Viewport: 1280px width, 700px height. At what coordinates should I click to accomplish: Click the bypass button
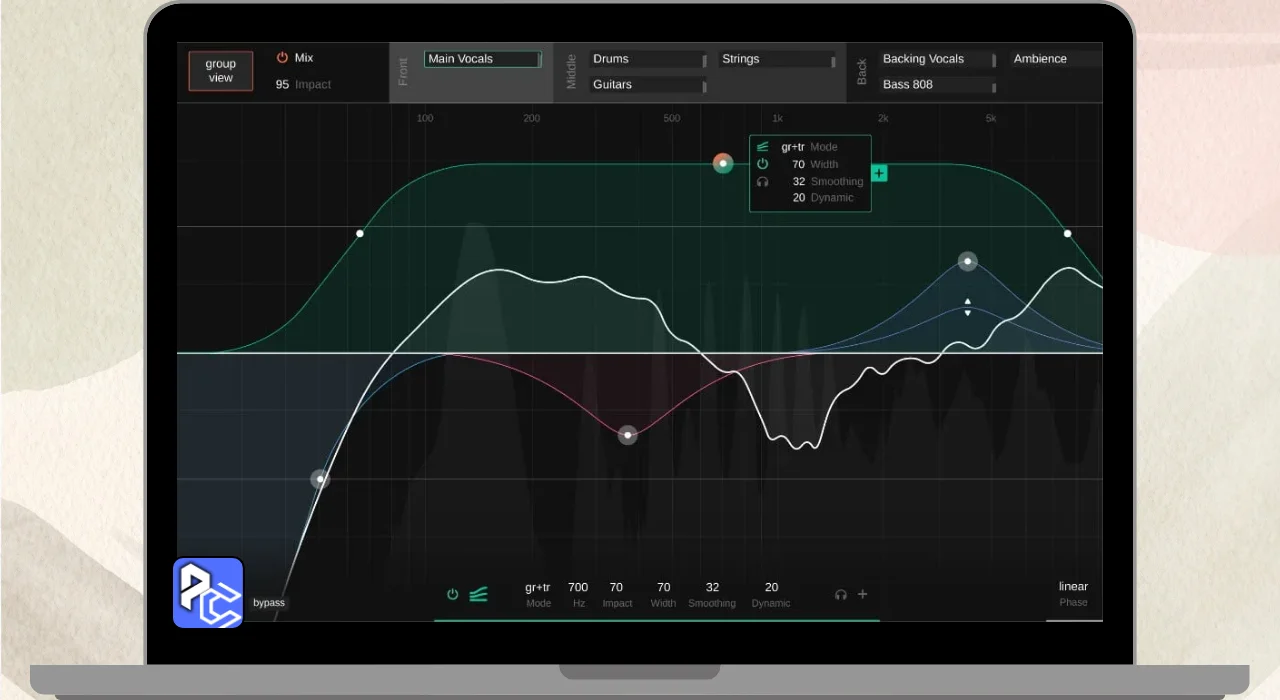[x=269, y=603]
